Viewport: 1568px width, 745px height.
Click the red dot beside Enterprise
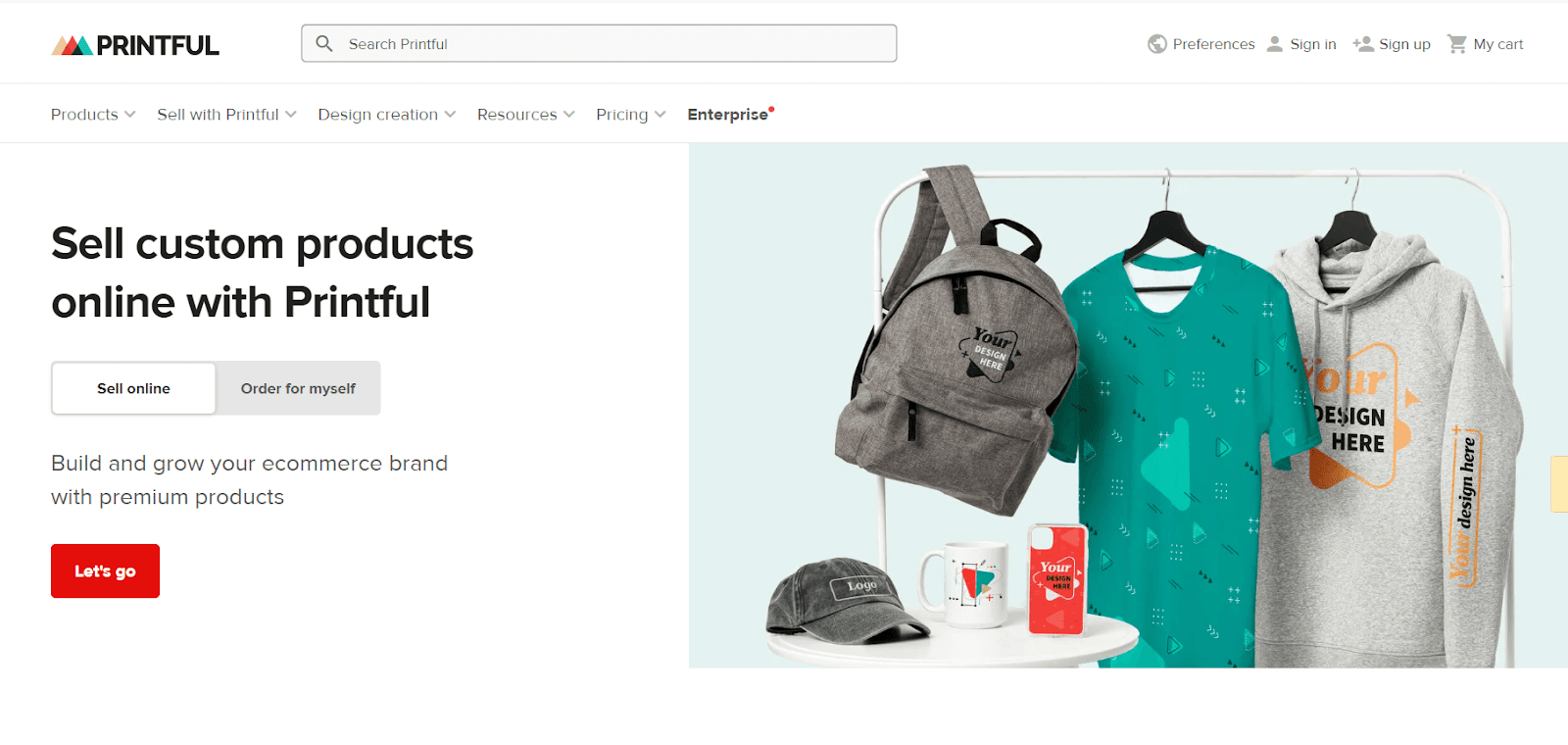coord(771,108)
